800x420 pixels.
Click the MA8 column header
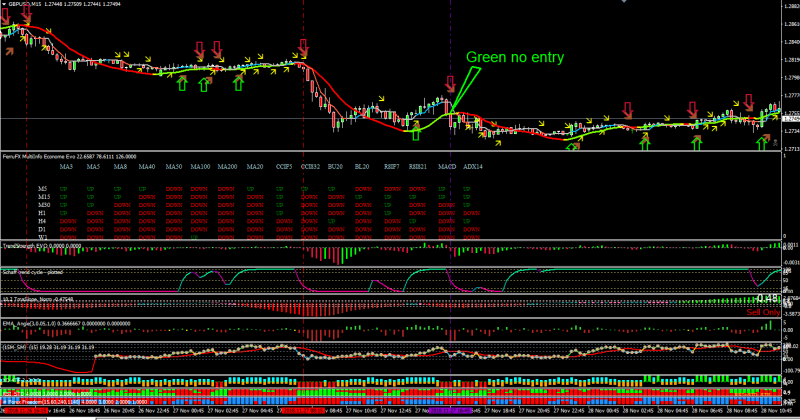pyautogui.click(x=120, y=166)
